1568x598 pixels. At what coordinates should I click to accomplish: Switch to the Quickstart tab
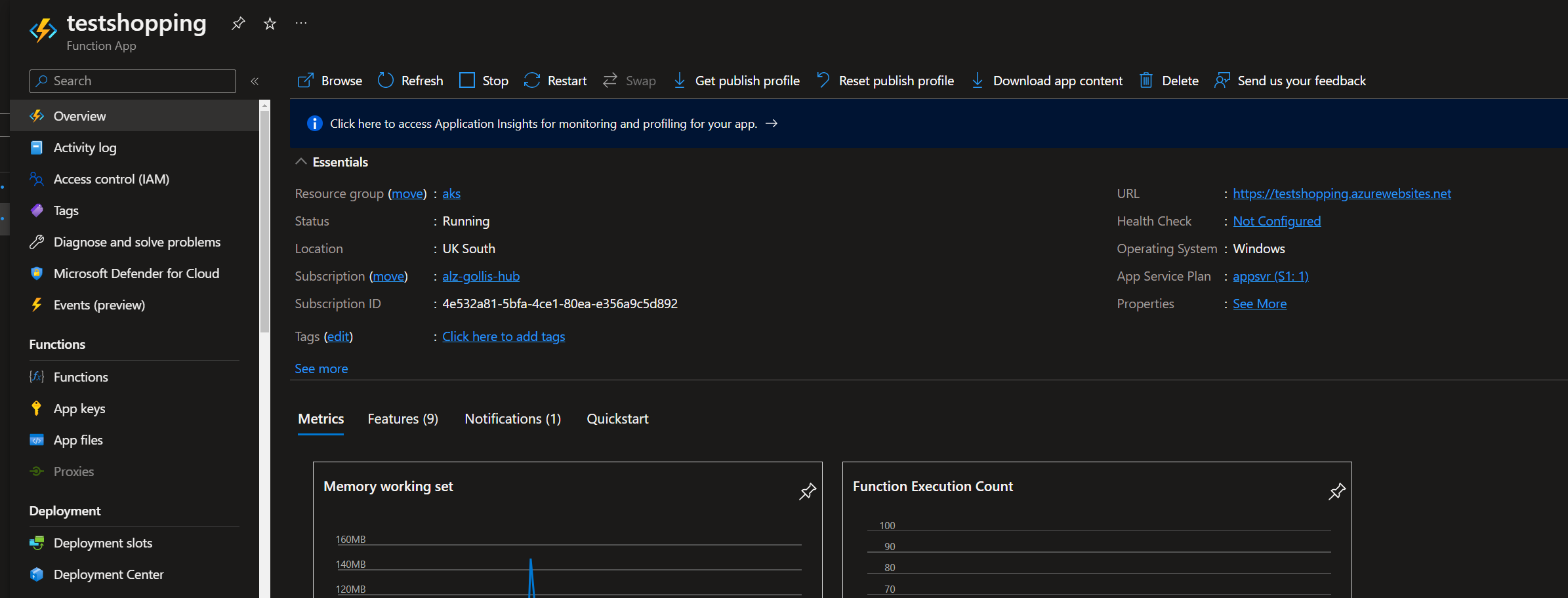coord(617,419)
